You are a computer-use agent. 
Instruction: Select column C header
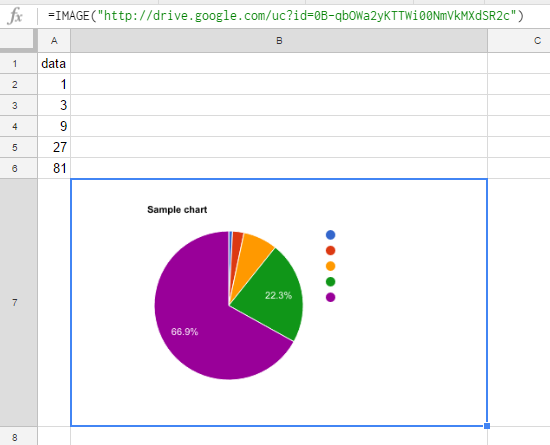(519, 41)
